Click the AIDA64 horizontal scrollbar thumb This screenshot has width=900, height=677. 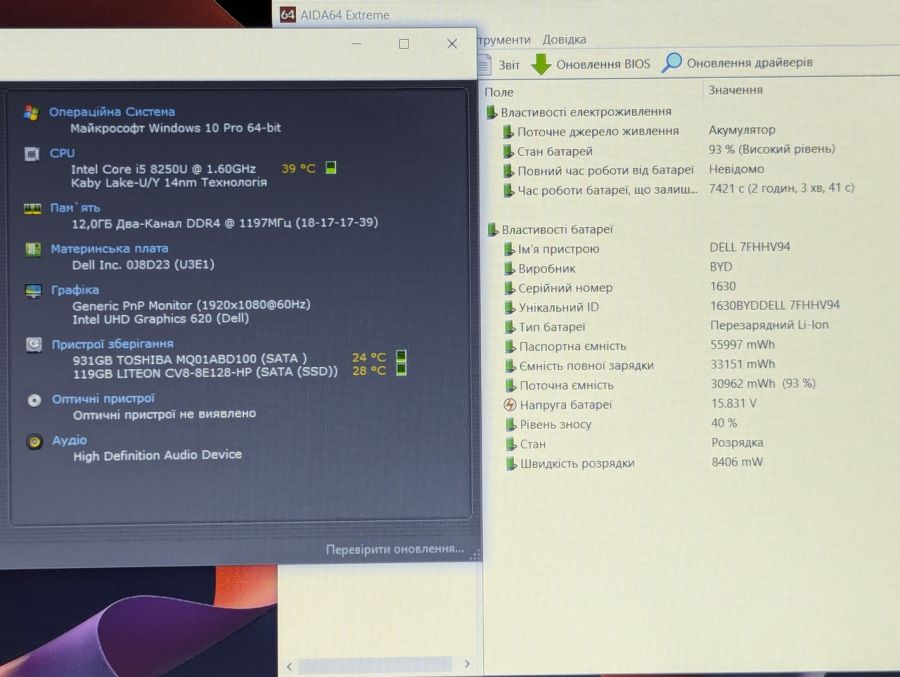375,665
